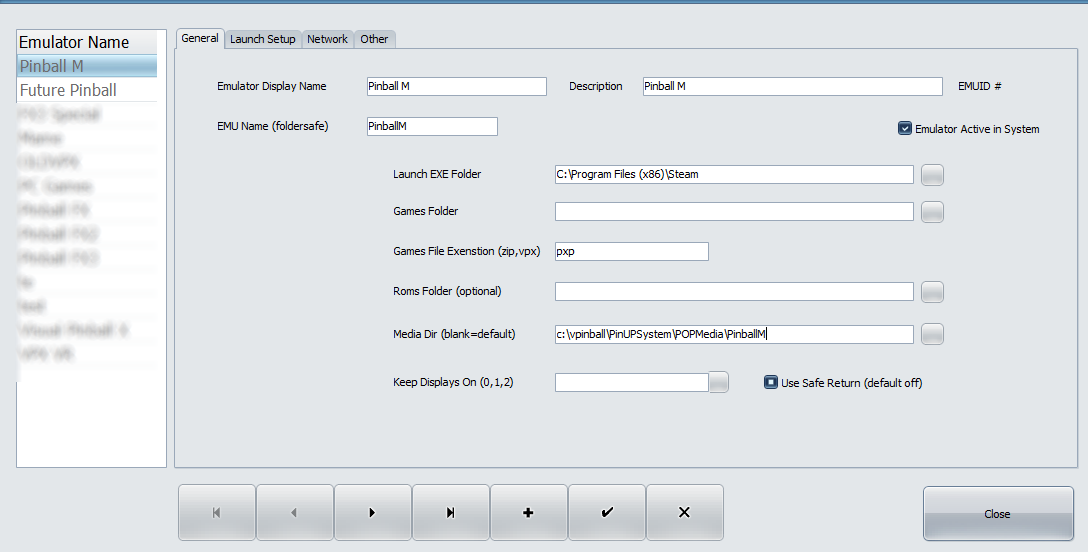Image resolution: width=1088 pixels, height=552 pixels.
Task: Add new emulator with plus button
Action: point(528,513)
